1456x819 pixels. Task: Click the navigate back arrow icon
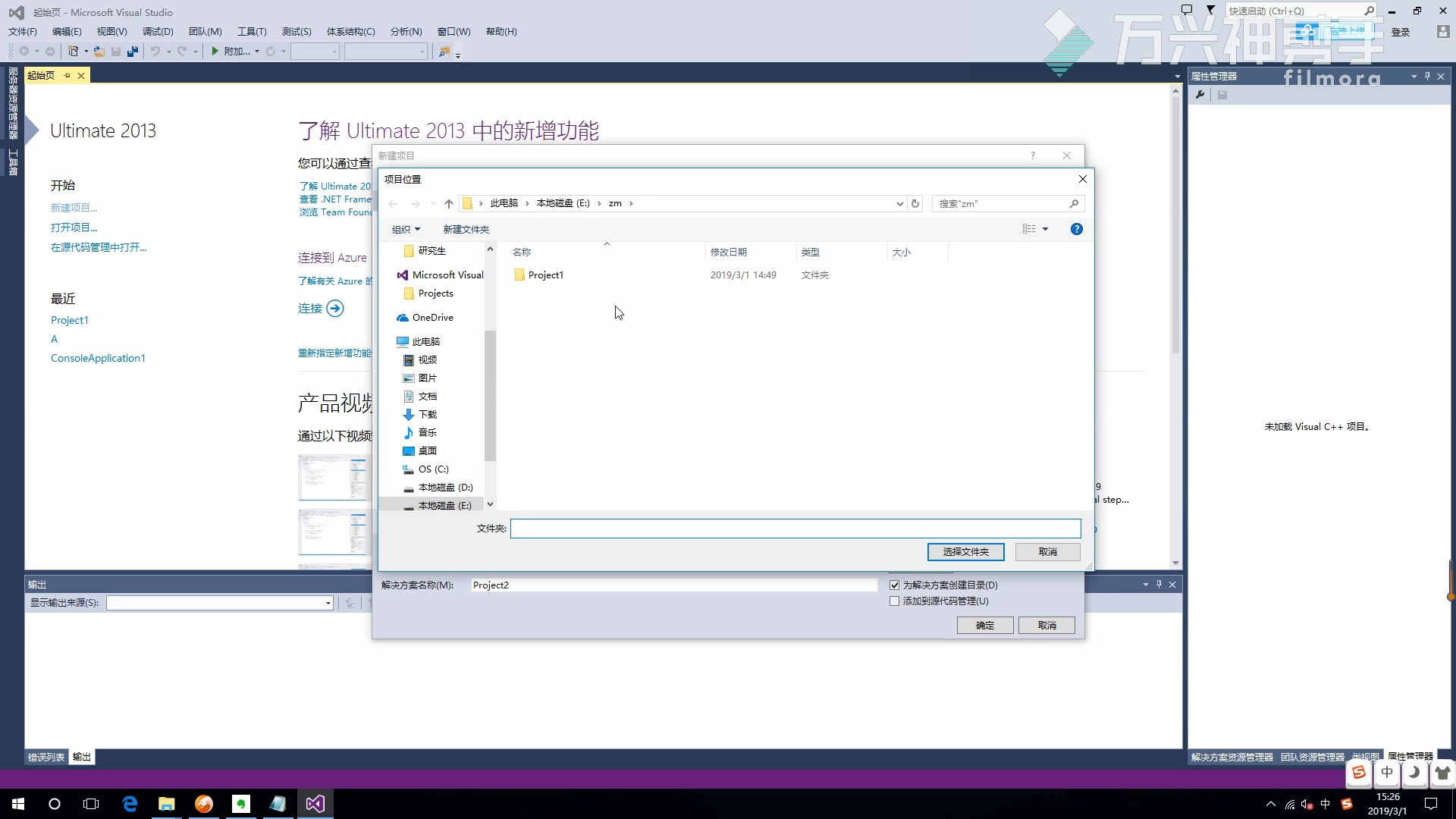click(x=393, y=203)
